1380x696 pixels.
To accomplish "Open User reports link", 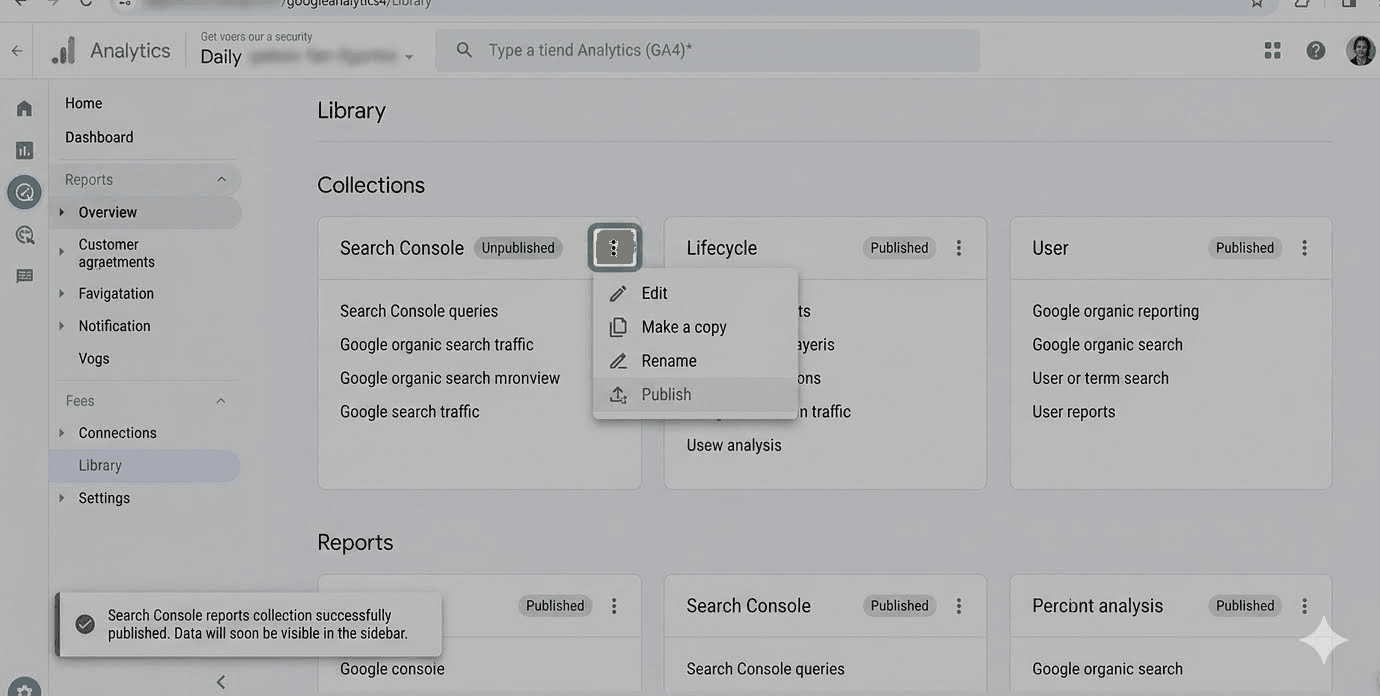I will pos(1073,412).
